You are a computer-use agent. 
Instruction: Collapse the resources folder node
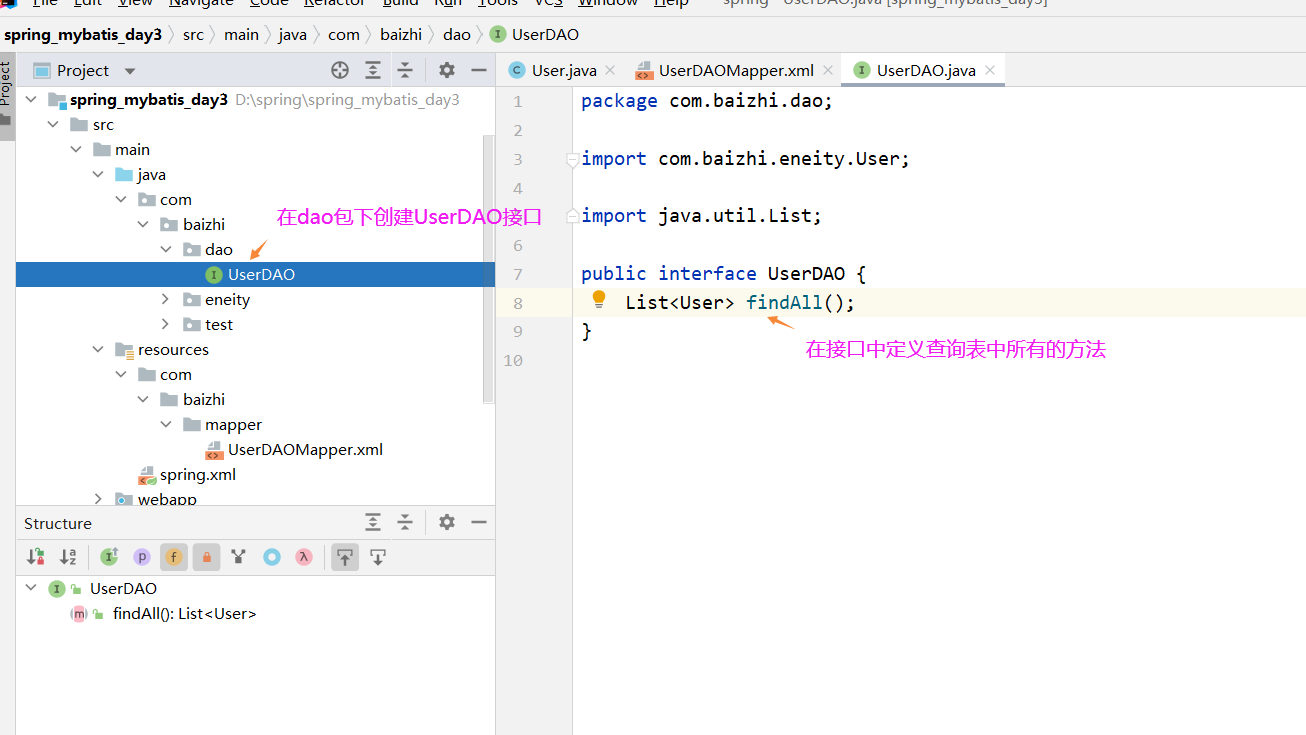(98, 350)
